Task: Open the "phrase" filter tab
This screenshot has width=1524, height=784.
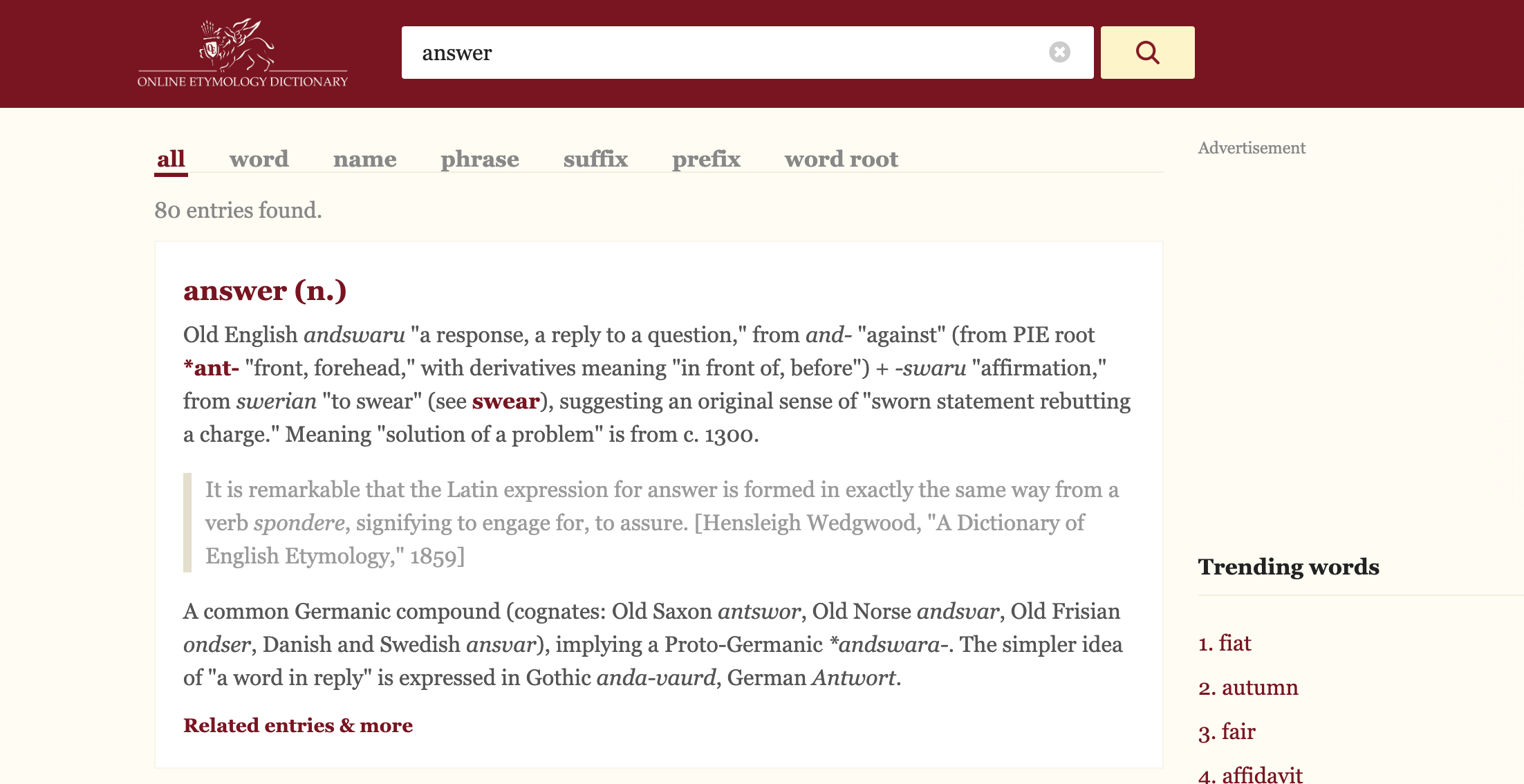Action: tap(480, 159)
